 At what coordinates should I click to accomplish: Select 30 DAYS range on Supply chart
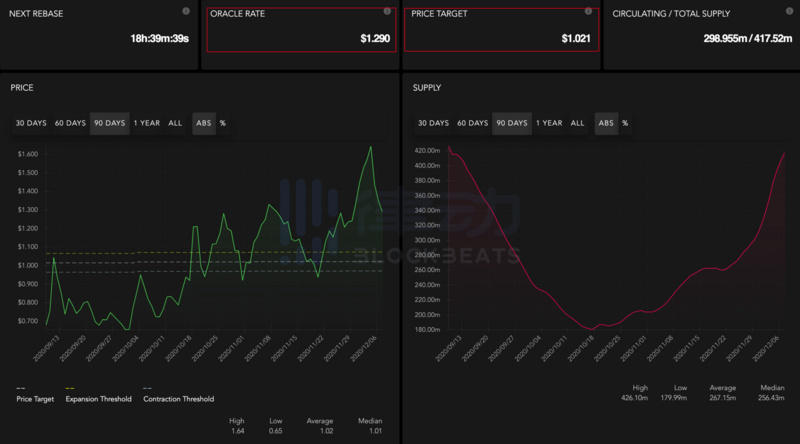pos(432,123)
